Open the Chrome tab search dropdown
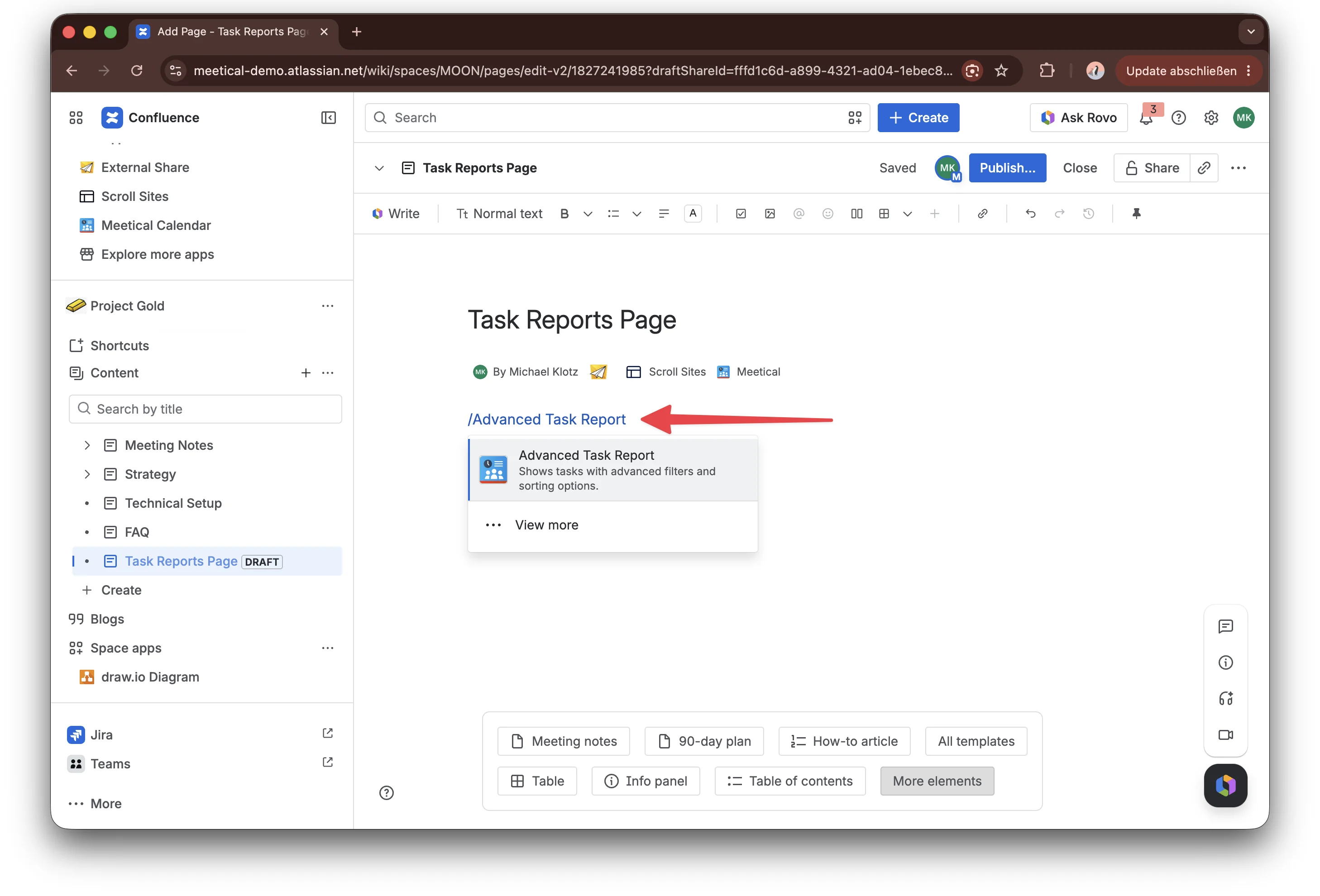Viewport: 1320px width, 896px height. [x=1250, y=32]
